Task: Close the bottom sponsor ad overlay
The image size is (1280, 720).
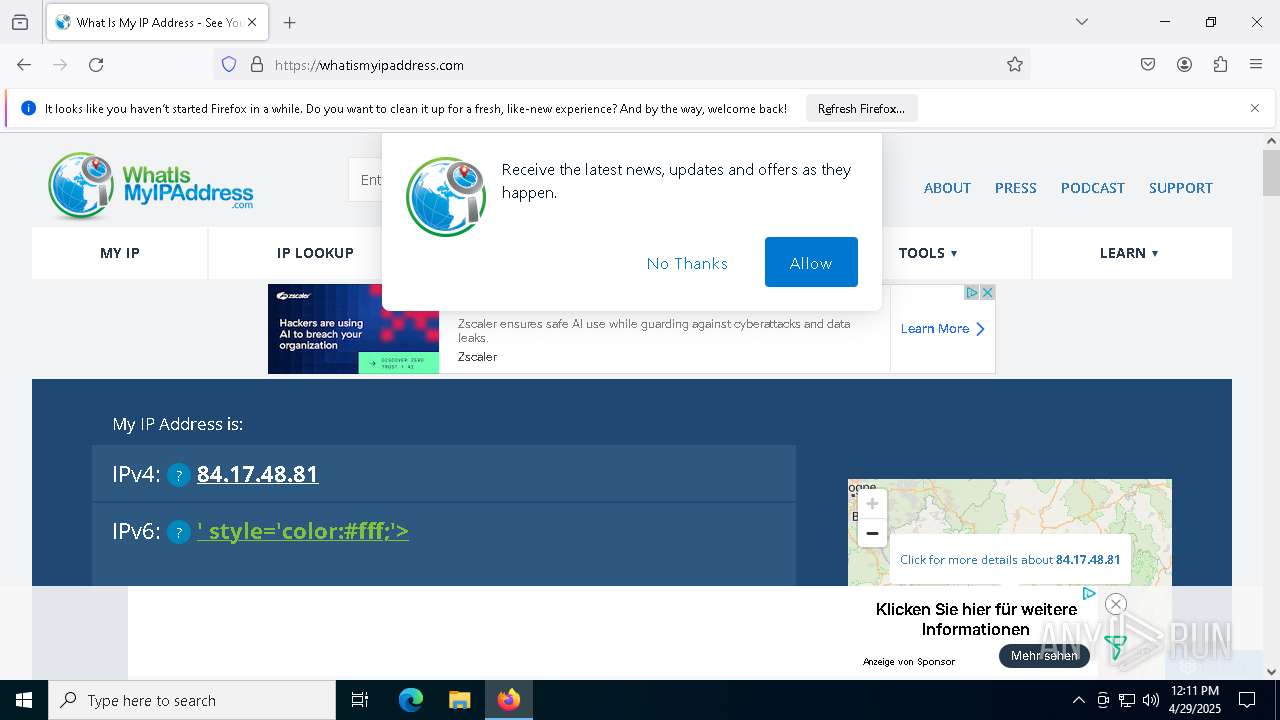Action: [x=1116, y=603]
